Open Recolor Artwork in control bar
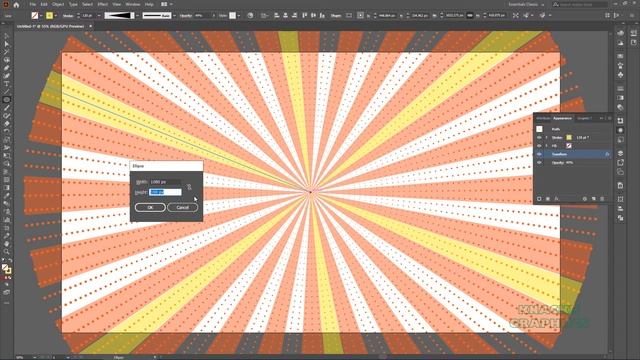640x360 pixels. pos(250,16)
